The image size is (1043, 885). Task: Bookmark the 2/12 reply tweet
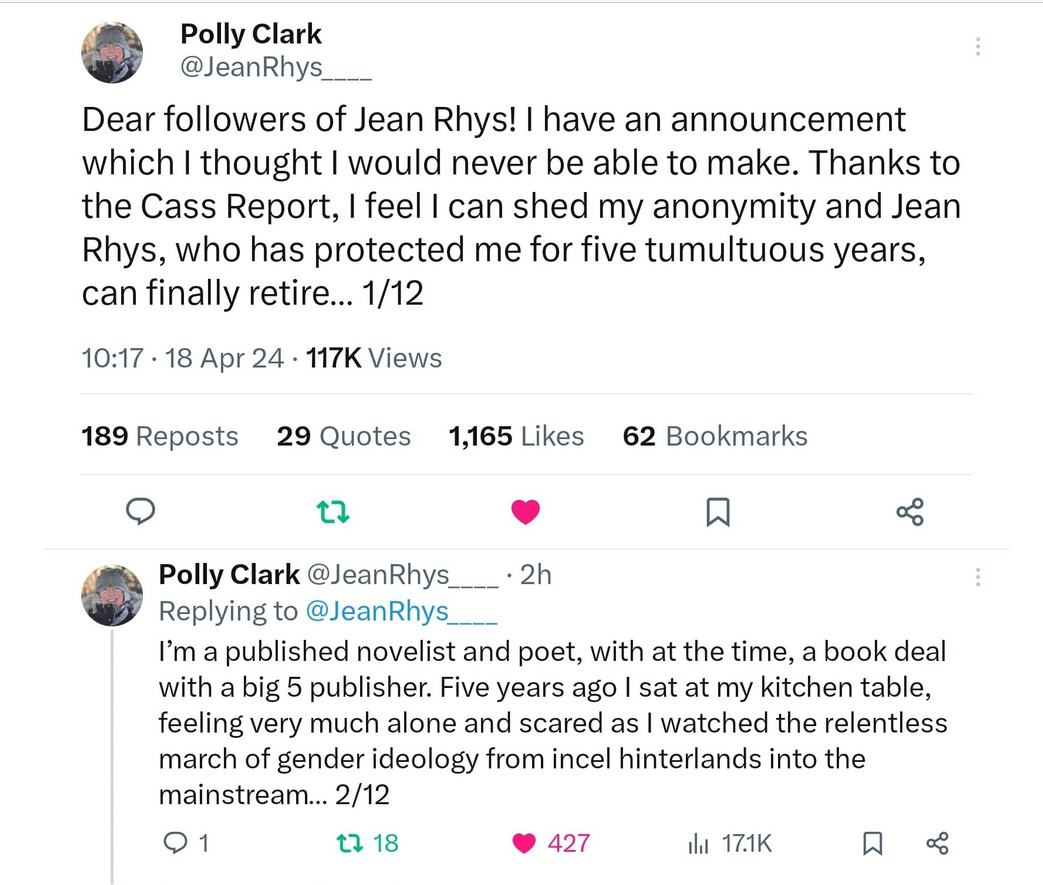pyautogui.click(x=871, y=843)
